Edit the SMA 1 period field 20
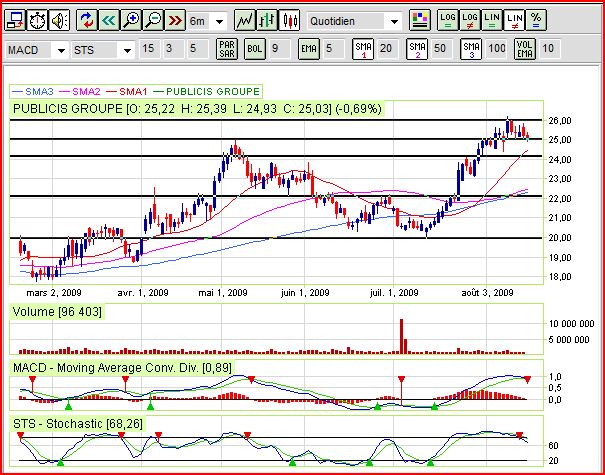Image resolution: width=605 pixels, height=475 pixels. click(x=387, y=49)
